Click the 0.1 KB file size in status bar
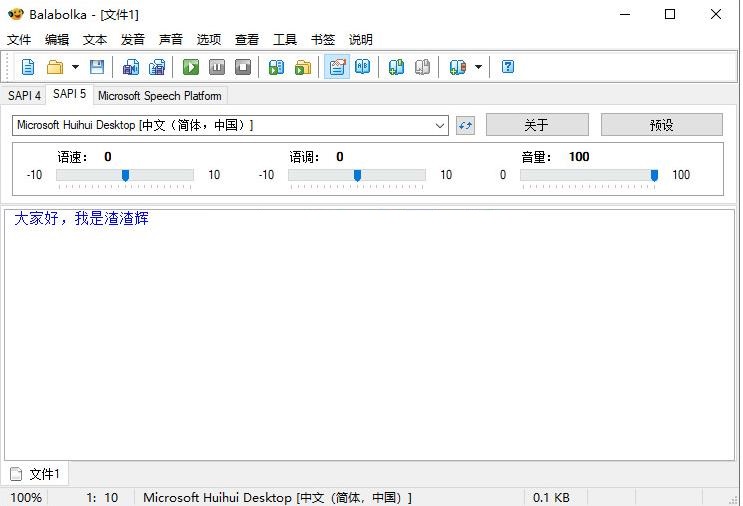743x506 pixels. pos(551,497)
